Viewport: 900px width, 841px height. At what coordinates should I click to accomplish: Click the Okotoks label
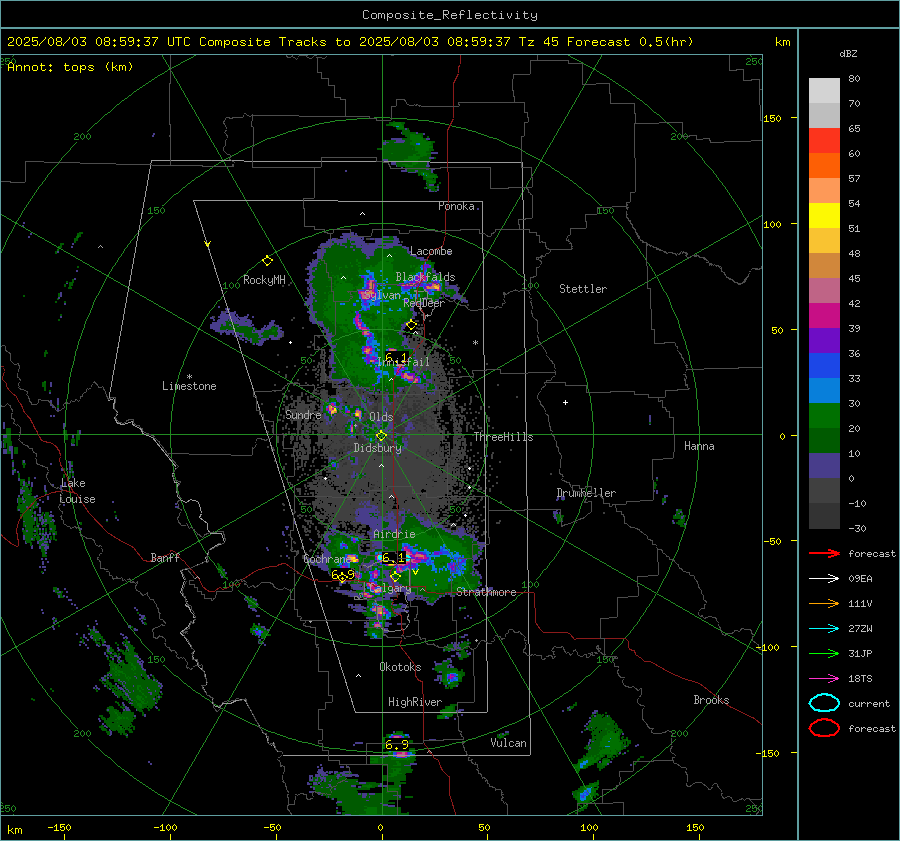400,667
